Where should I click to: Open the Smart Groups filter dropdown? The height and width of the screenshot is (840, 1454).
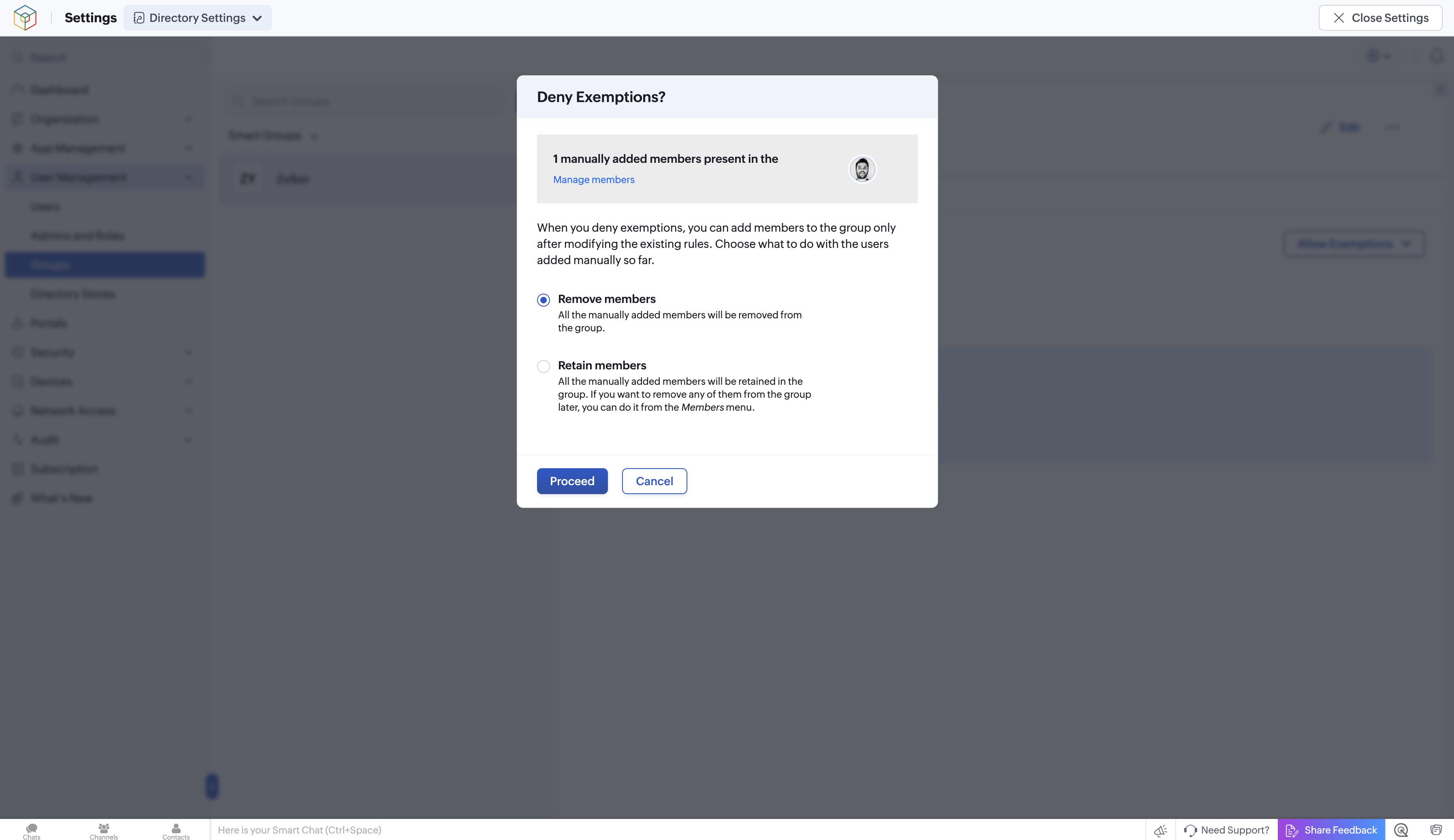click(x=273, y=136)
